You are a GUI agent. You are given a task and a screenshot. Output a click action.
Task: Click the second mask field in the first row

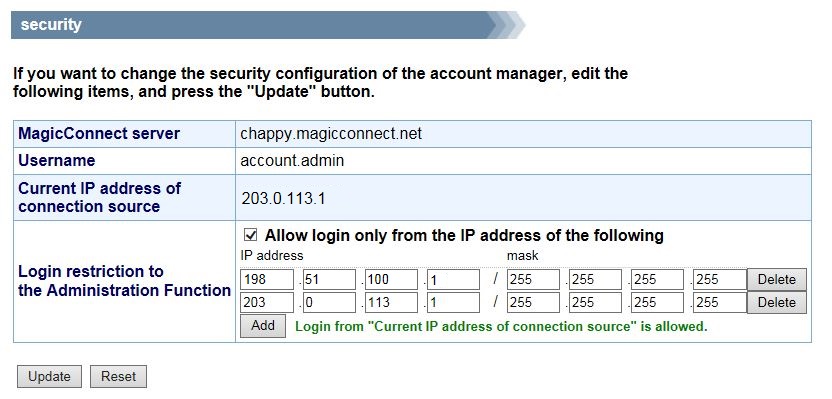click(595, 280)
